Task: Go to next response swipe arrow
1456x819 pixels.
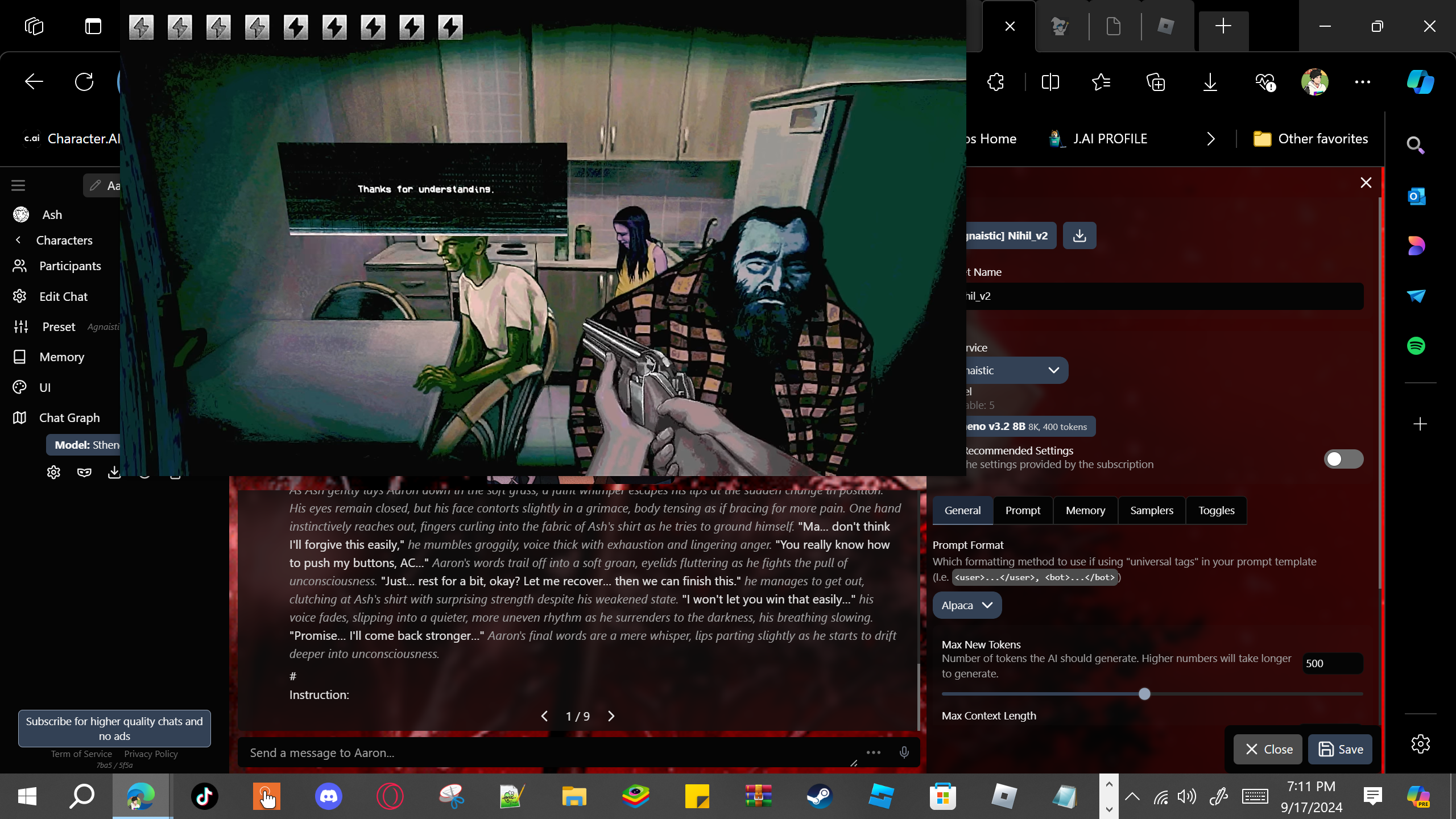Action: tap(611, 716)
